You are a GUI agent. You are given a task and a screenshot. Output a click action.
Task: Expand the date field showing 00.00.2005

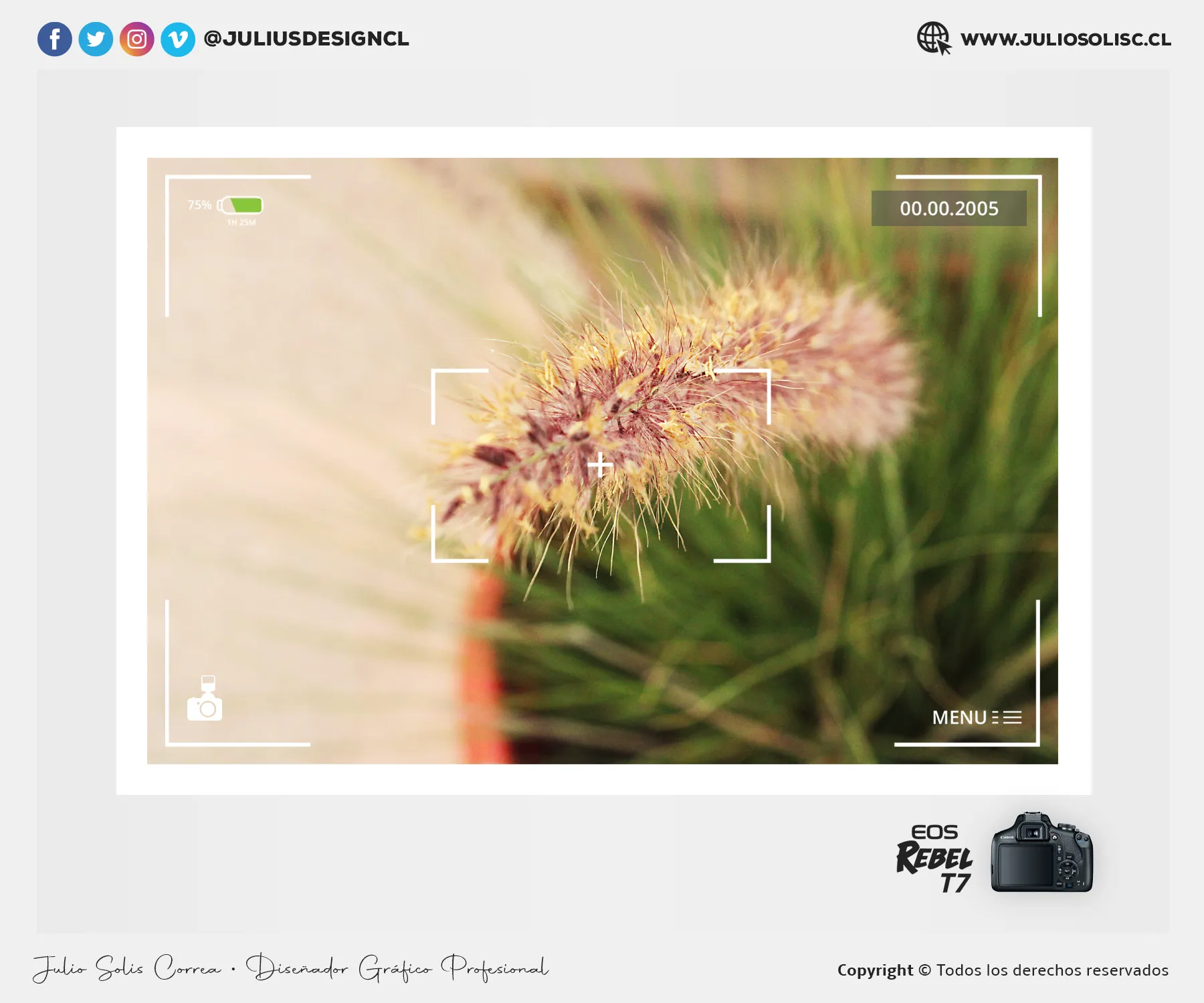point(950,209)
